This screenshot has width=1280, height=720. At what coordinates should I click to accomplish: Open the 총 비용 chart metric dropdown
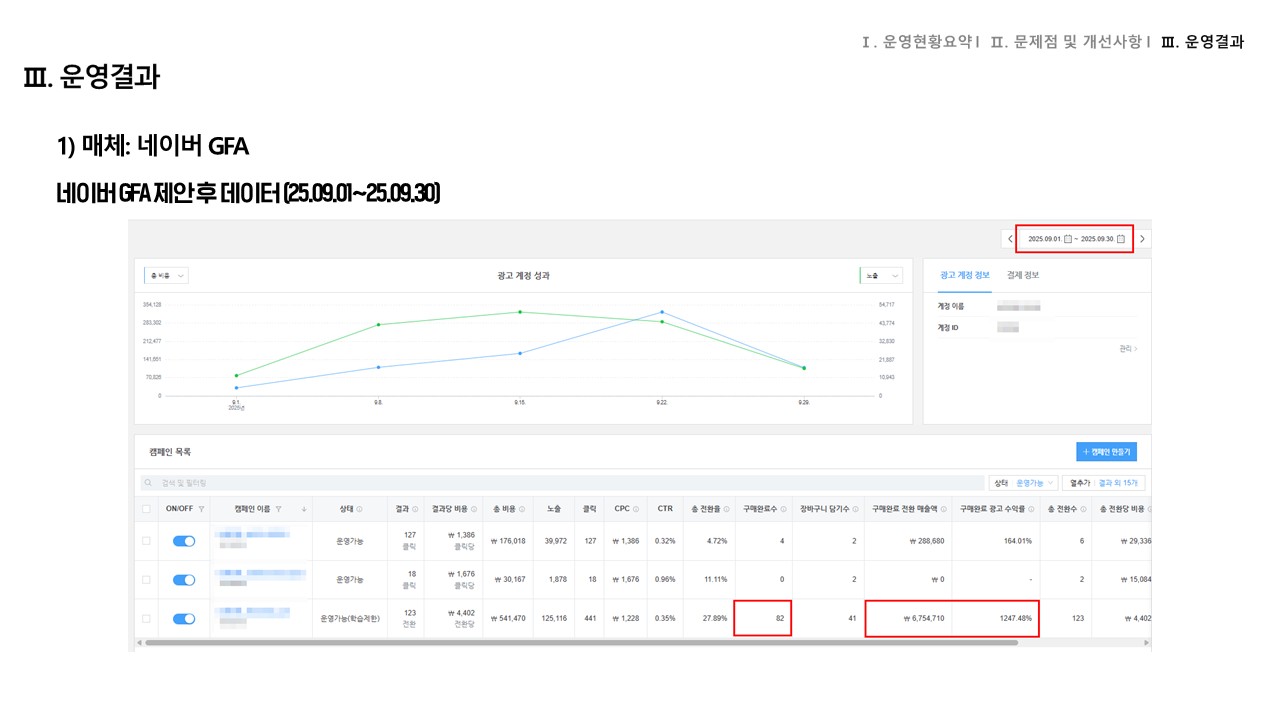pyautogui.click(x=166, y=275)
